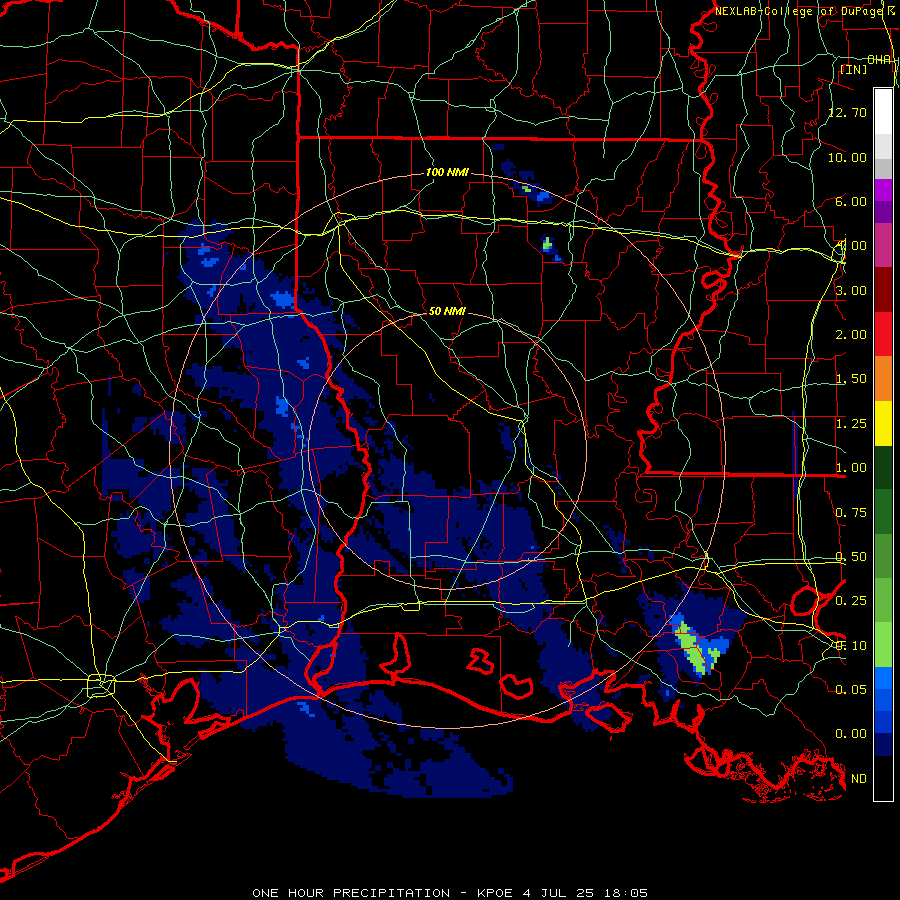Click the 1.25 legend value
Image resolution: width=900 pixels, height=900 pixels.
tap(851, 424)
